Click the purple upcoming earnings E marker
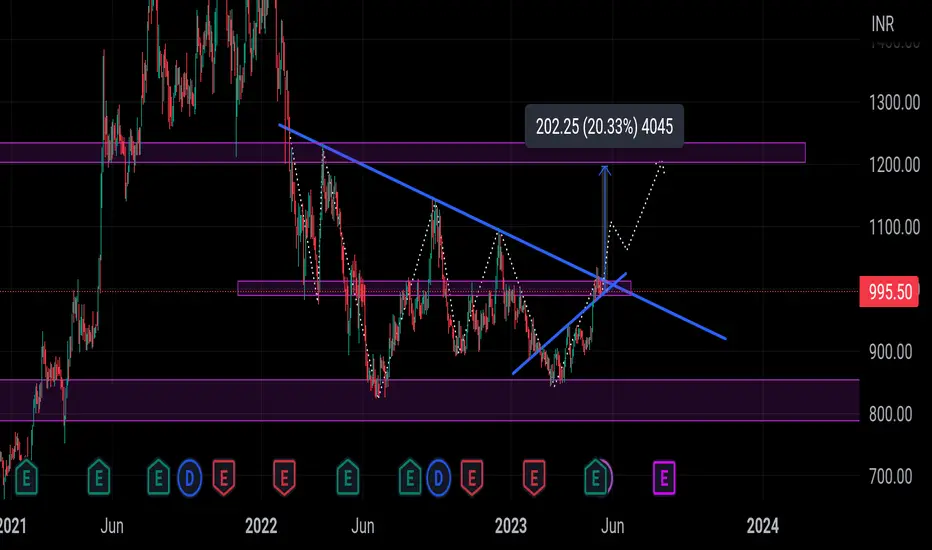 (664, 477)
